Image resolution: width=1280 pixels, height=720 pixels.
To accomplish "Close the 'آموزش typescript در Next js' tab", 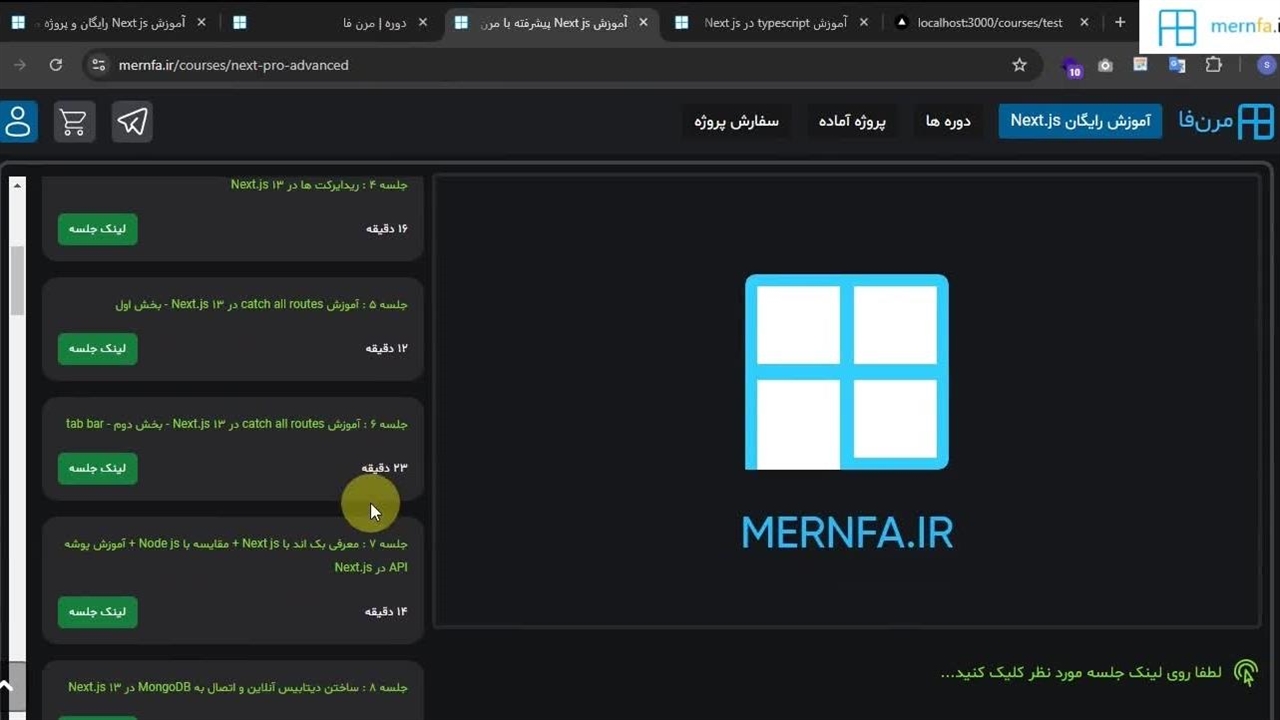I will (864, 22).
